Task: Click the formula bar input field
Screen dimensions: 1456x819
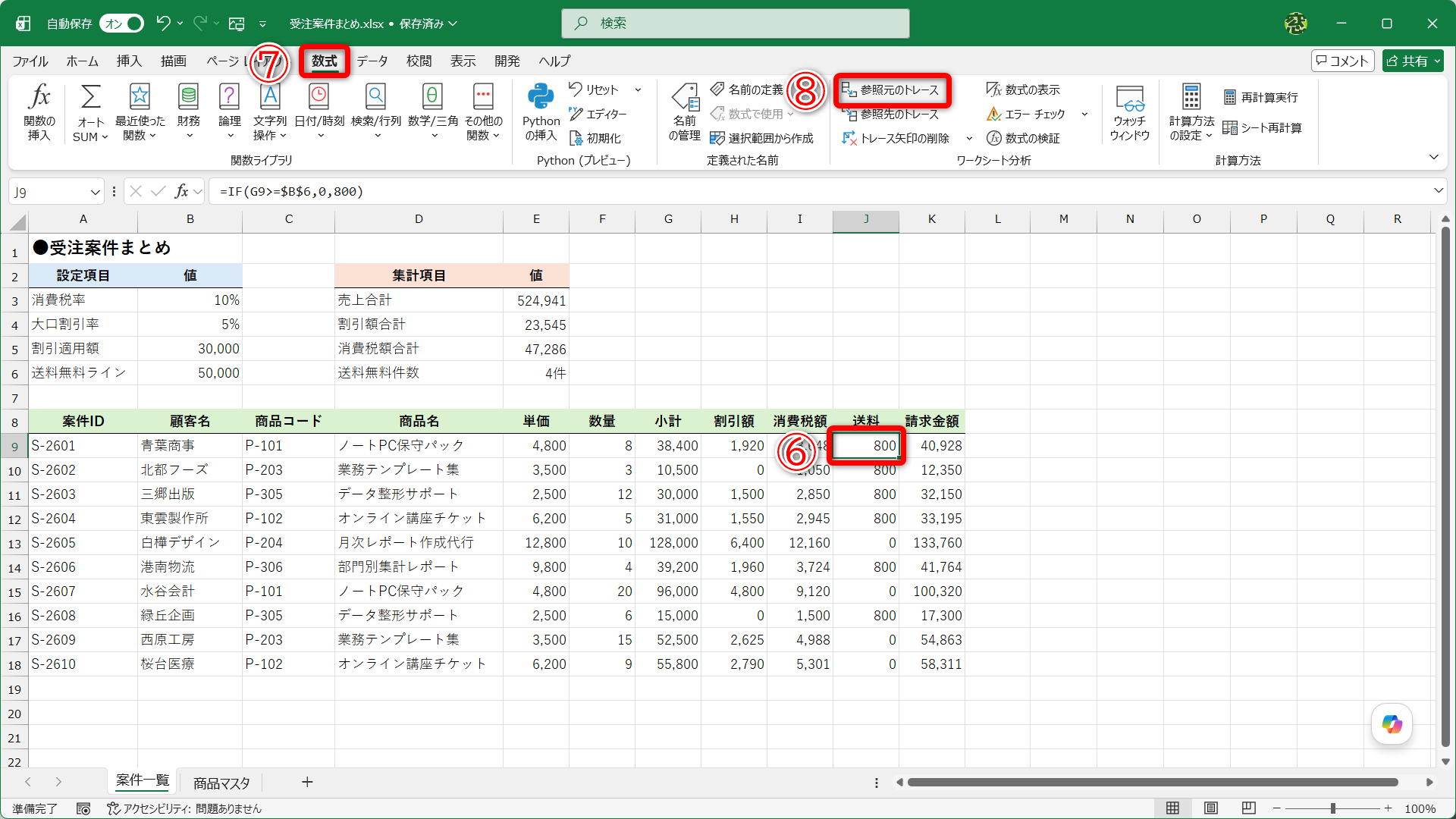Action: pyautogui.click(x=819, y=192)
